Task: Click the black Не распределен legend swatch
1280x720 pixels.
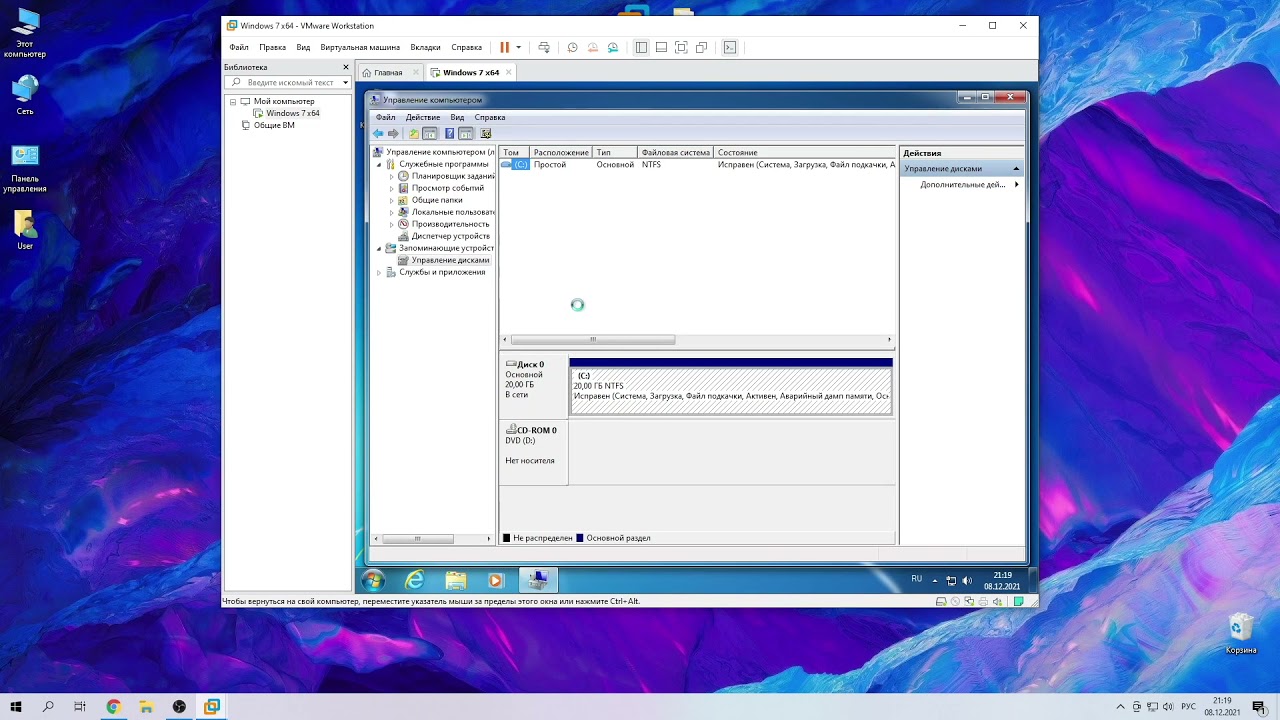Action: point(506,538)
